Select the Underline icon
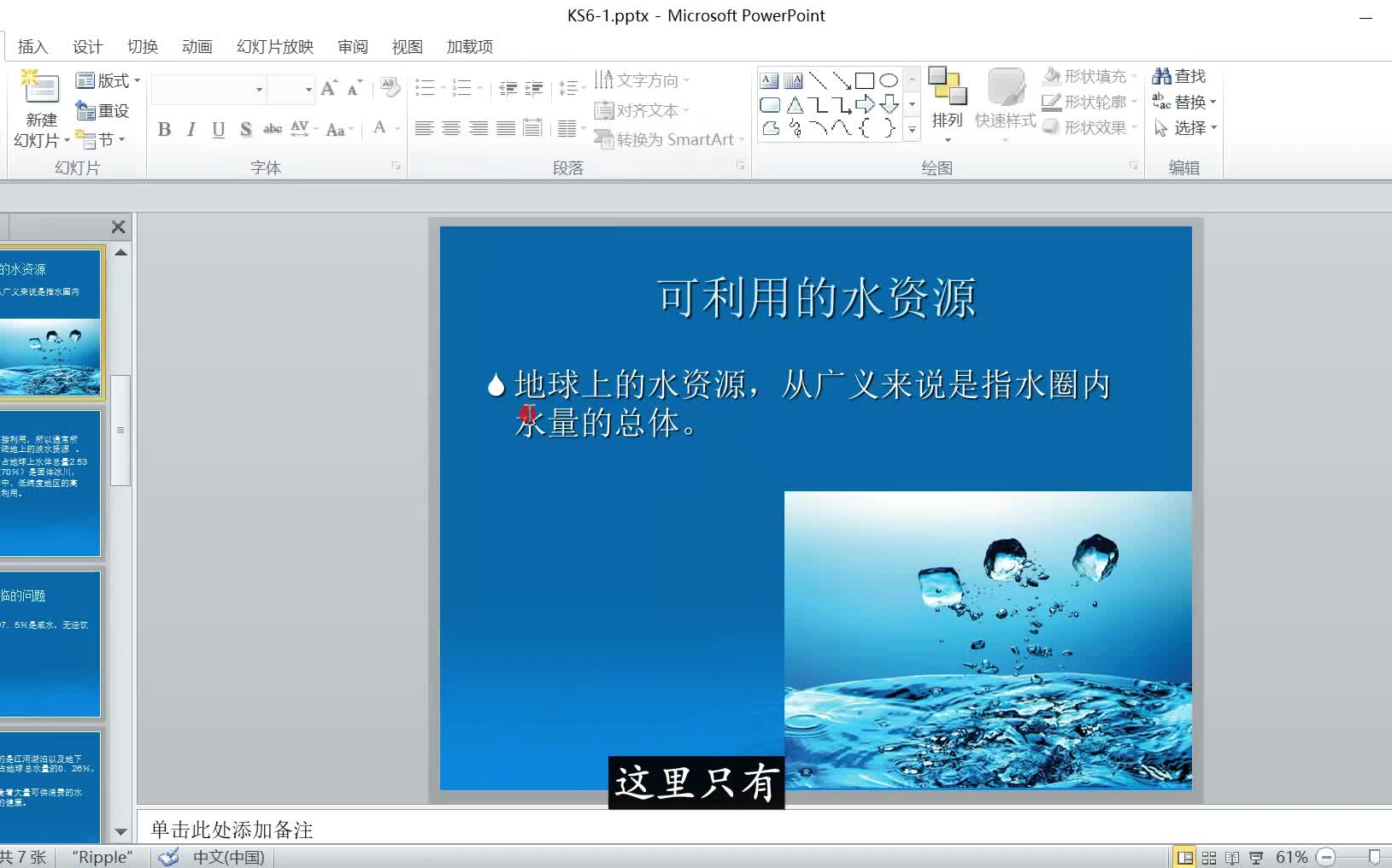 tap(218, 130)
